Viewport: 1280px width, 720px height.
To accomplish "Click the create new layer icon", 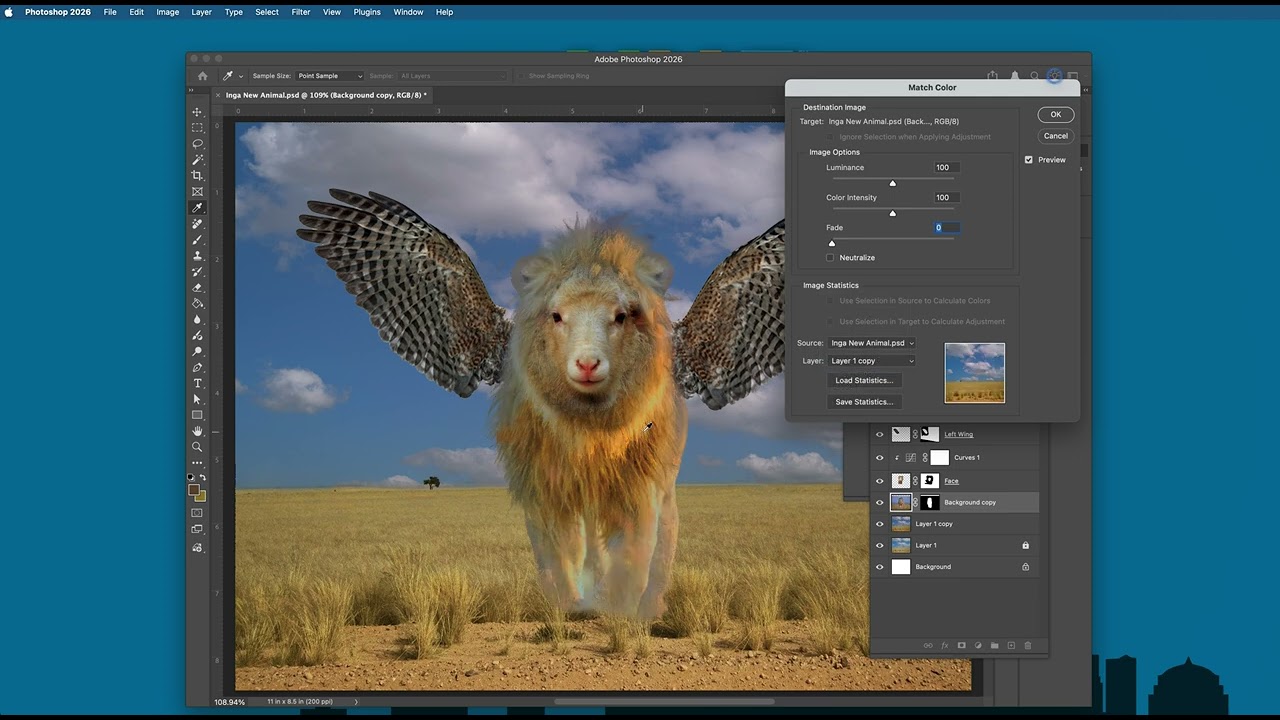I will coord(1011,646).
